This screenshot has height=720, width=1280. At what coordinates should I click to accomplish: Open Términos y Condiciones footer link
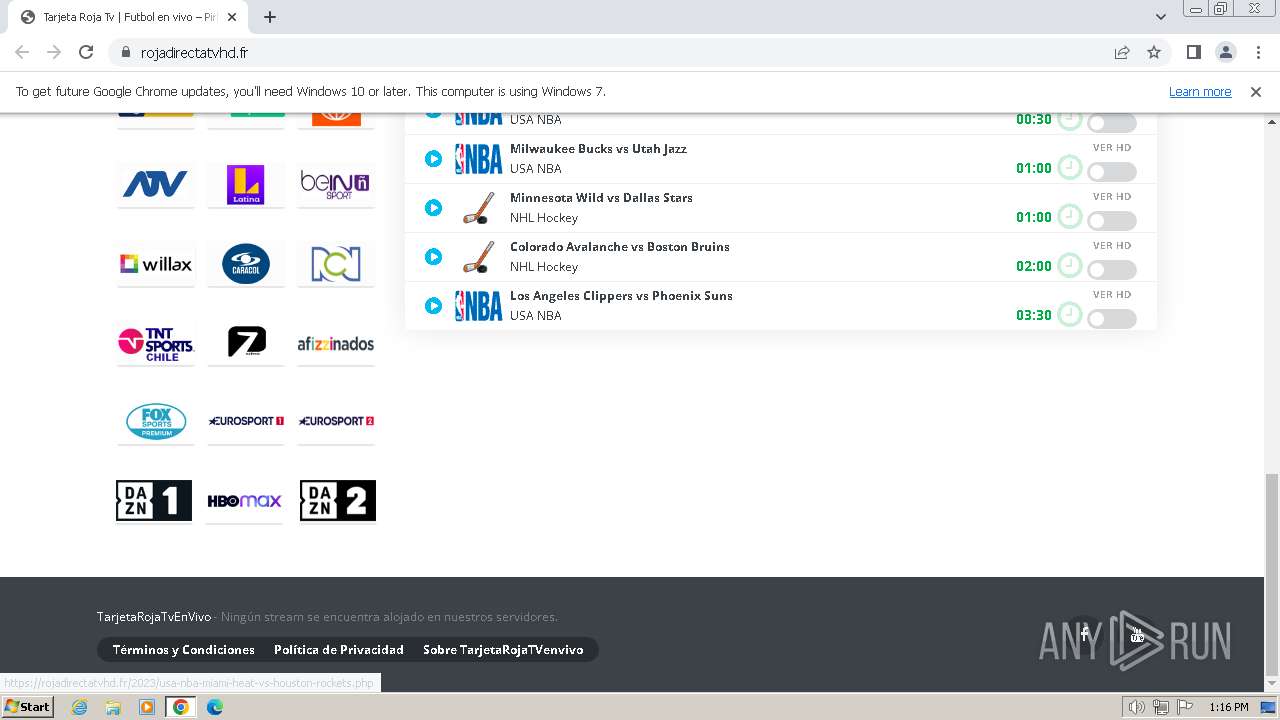(x=184, y=650)
